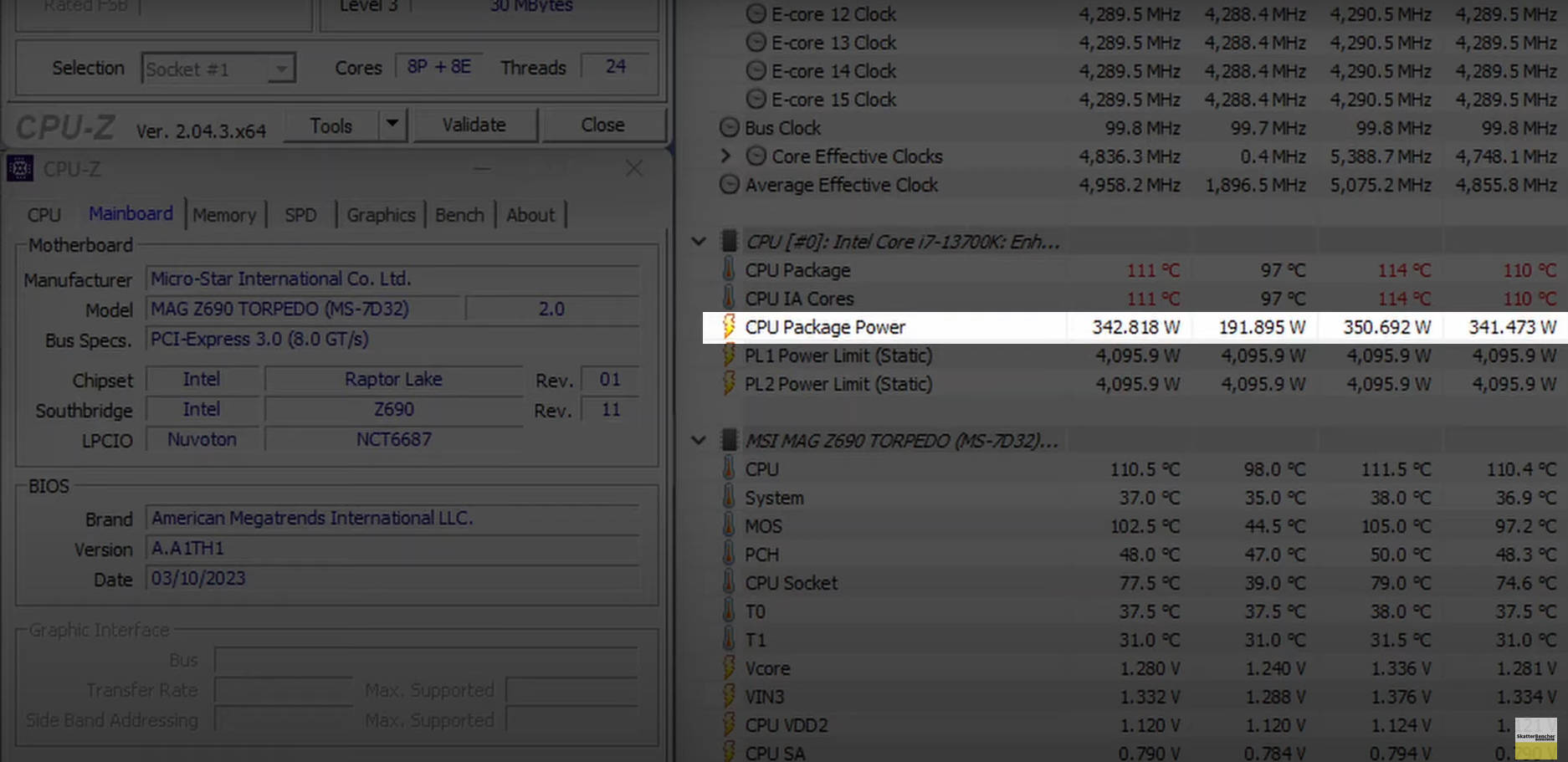This screenshot has height=762, width=1568.
Task: Click the Close button in CPU-Z
Action: coord(602,125)
